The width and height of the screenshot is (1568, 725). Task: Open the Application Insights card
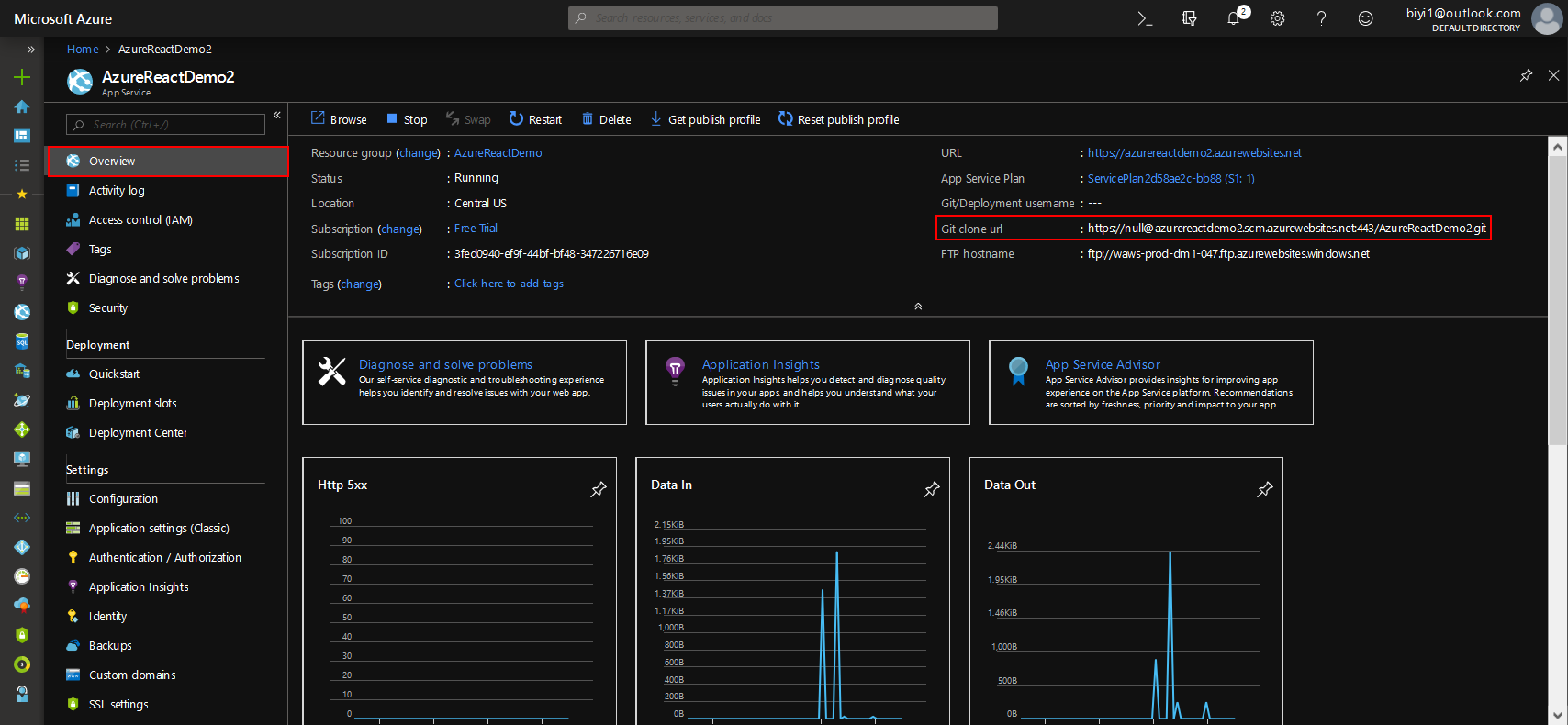tap(808, 383)
